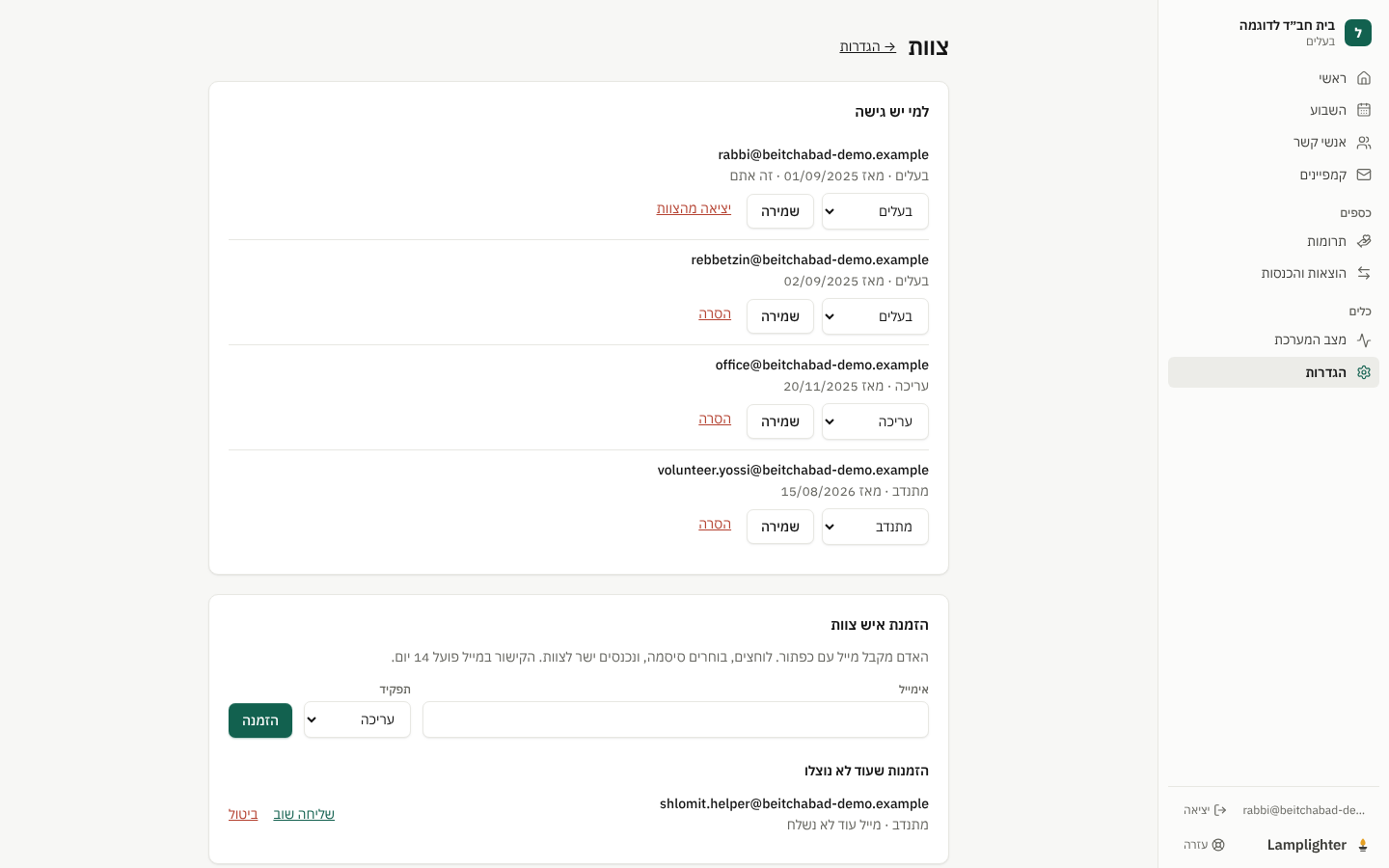Click הסרה link for volunteer.yossi@beitchabad-demo.example
1389x868 pixels.
click(x=715, y=524)
